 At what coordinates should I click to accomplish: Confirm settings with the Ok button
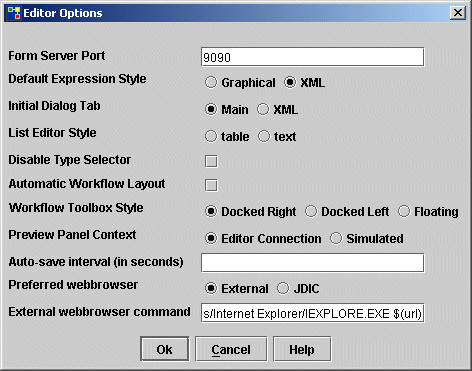pos(165,349)
